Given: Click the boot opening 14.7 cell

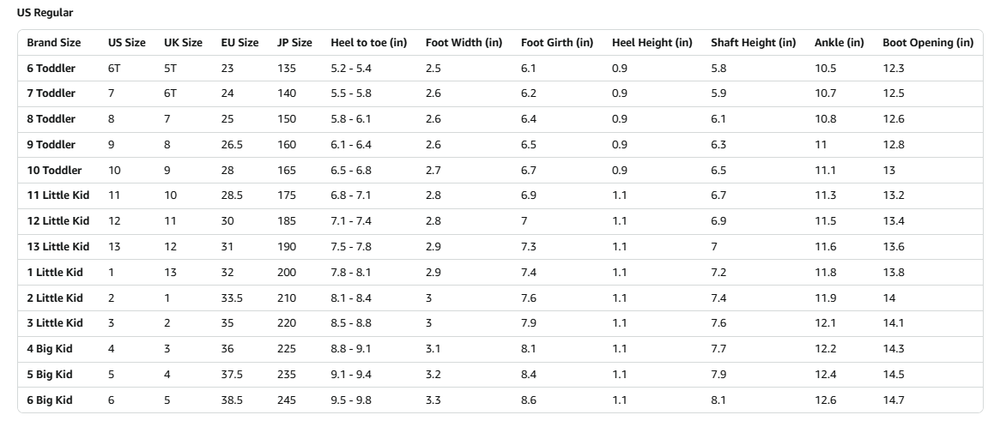Looking at the screenshot, I should coord(893,400).
